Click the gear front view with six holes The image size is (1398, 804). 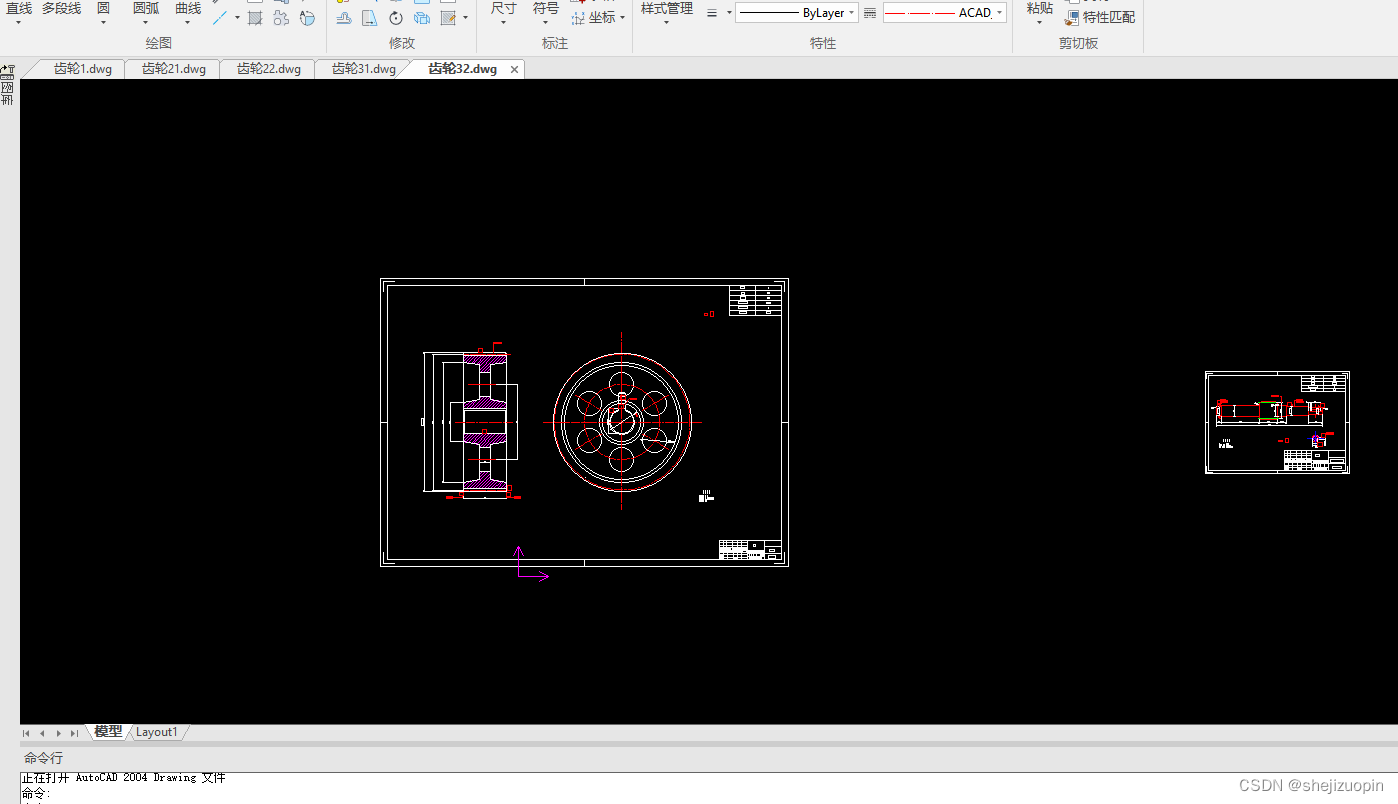point(622,422)
